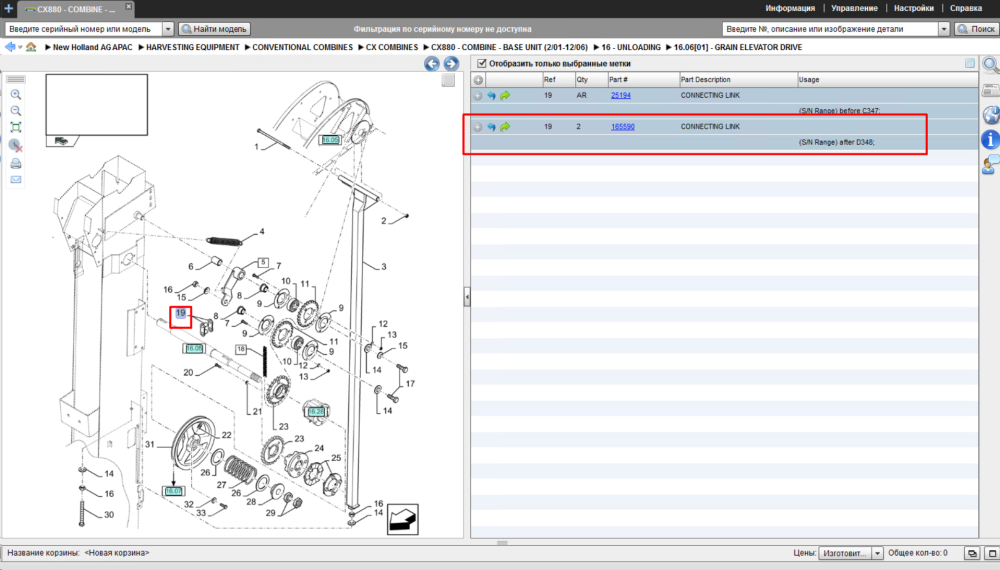Screen dimensions: 1000x570
Task: Click the Поиск button
Action: click(976, 29)
